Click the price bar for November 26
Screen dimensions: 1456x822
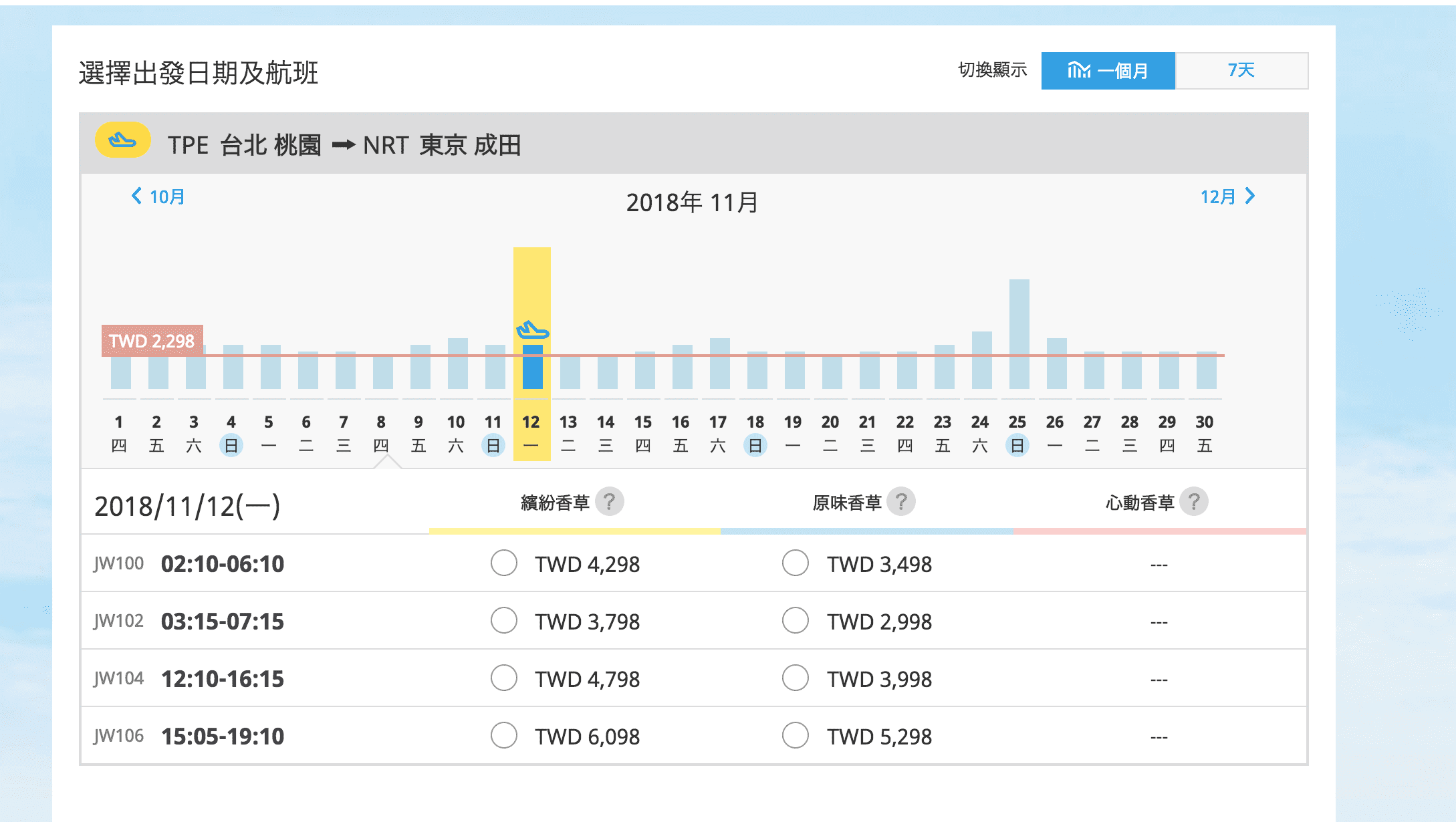pyautogui.click(x=1057, y=364)
